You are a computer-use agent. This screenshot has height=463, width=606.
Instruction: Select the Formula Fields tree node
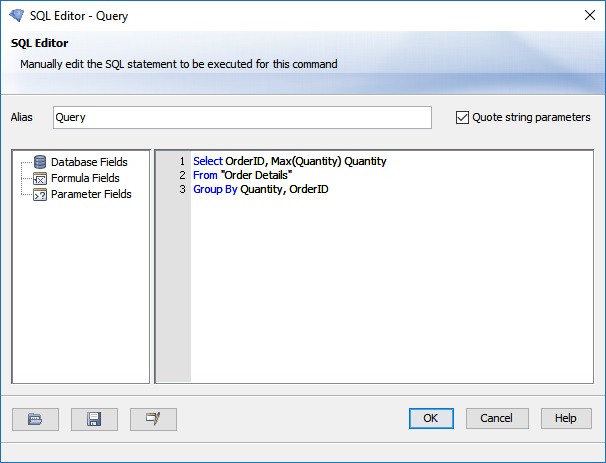(85, 178)
